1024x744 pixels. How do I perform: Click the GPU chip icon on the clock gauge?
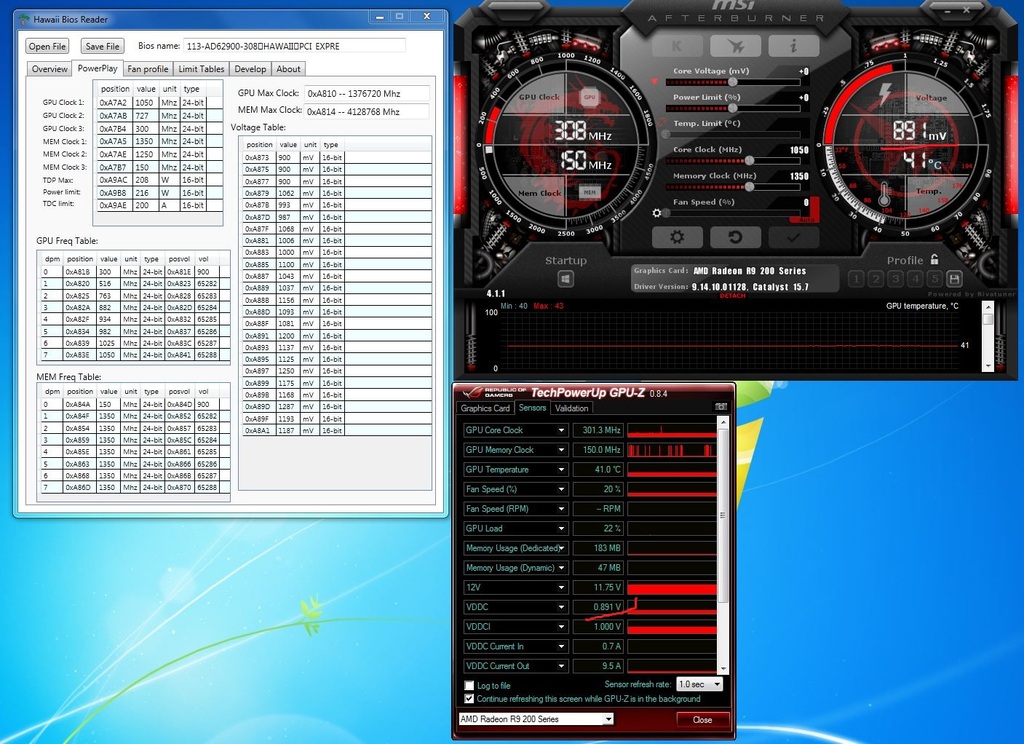(590, 97)
